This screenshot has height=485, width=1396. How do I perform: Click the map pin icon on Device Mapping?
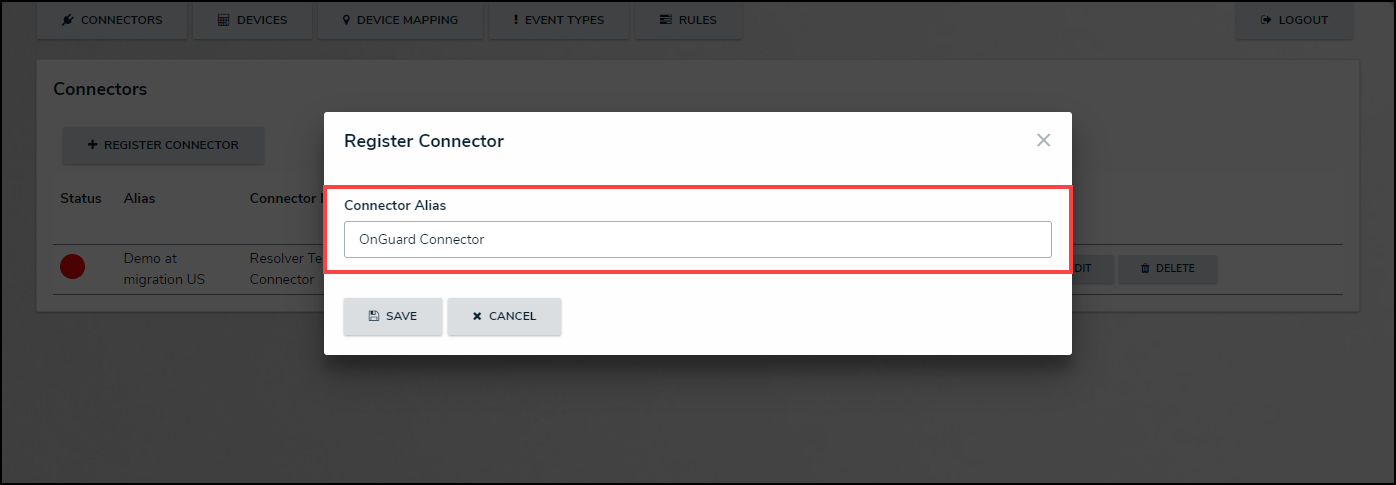[346, 20]
